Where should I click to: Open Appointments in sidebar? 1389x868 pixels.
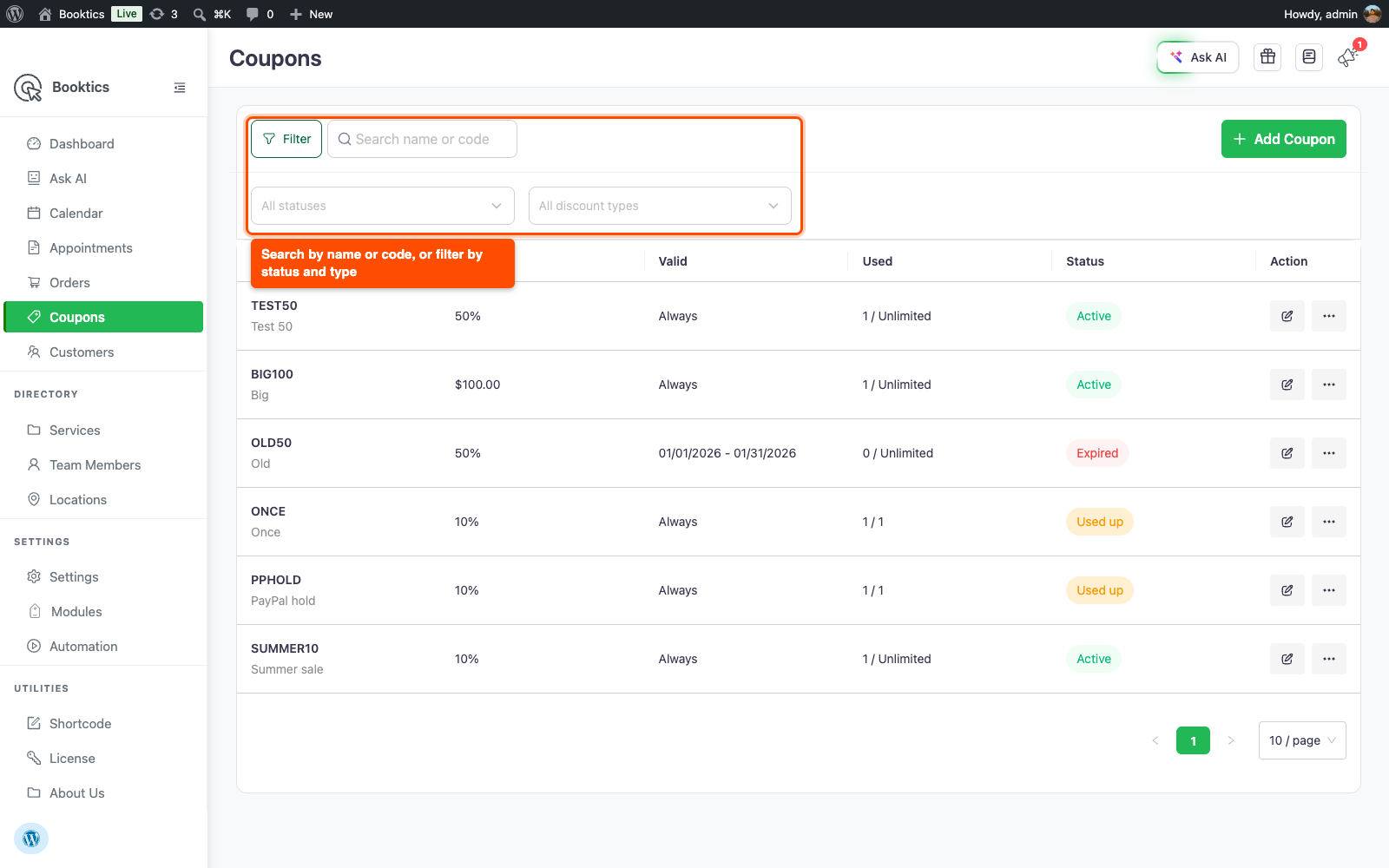tap(103, 248)
